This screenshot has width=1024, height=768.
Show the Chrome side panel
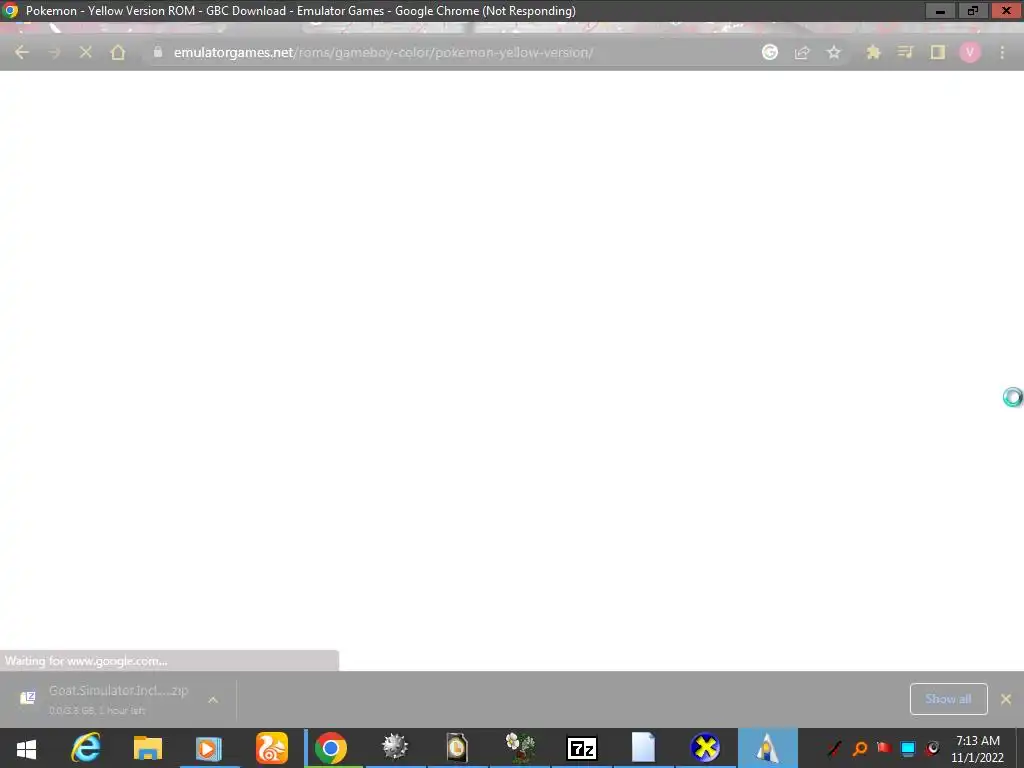tap(938, 52)
